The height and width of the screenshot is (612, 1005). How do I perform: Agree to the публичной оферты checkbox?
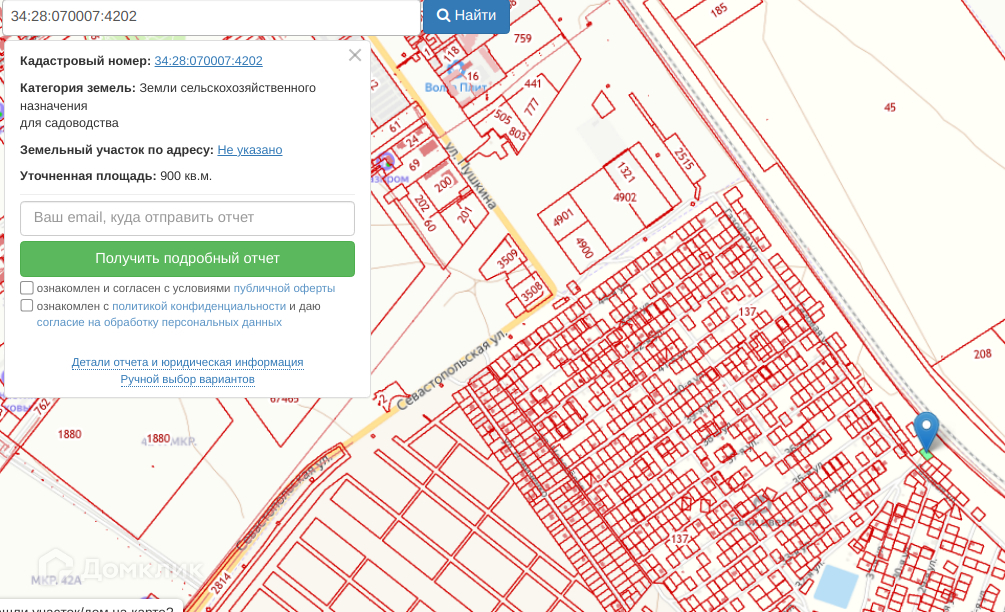[x=27, y=288]
